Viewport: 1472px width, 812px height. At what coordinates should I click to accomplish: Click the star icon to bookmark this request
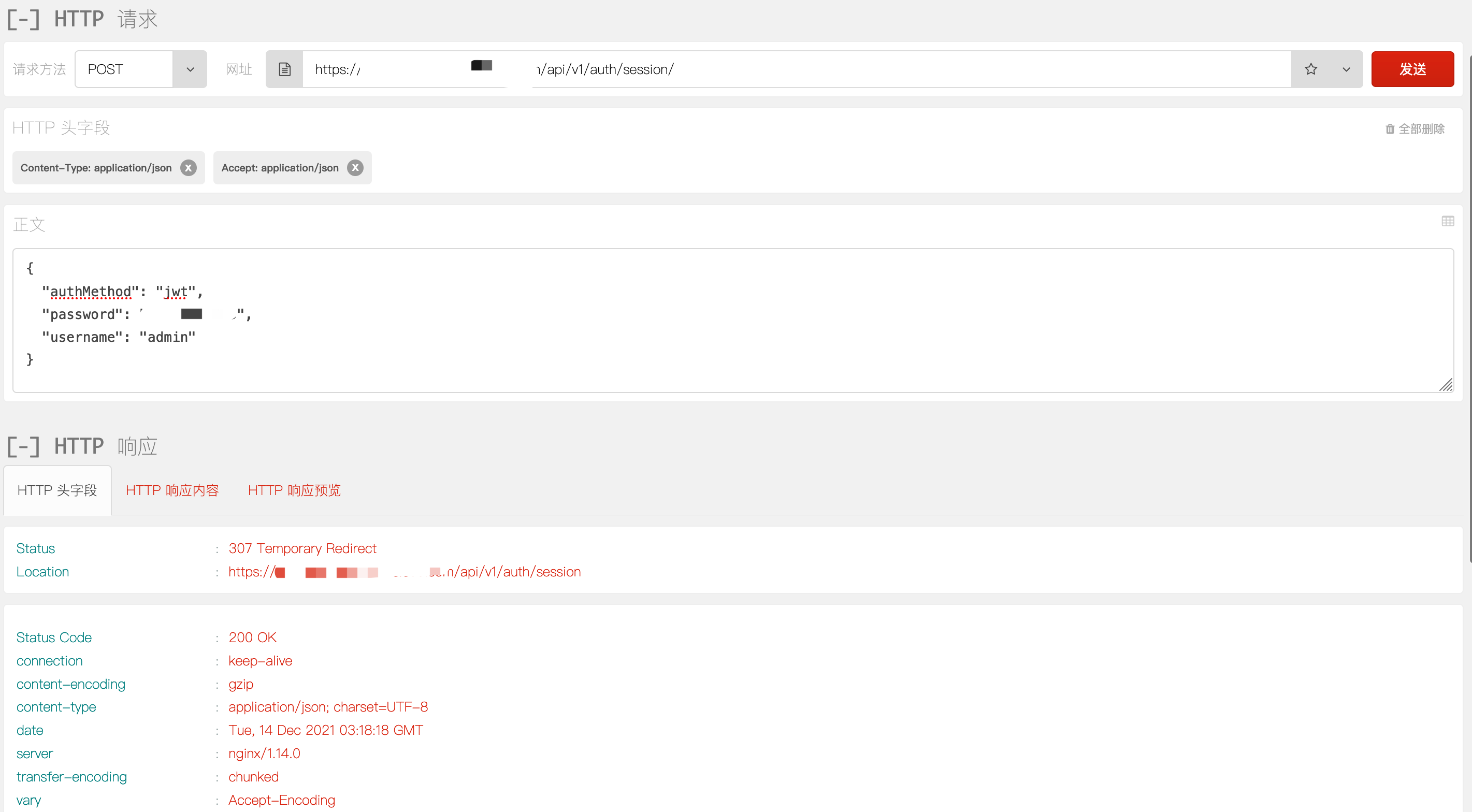[1311, 68]
